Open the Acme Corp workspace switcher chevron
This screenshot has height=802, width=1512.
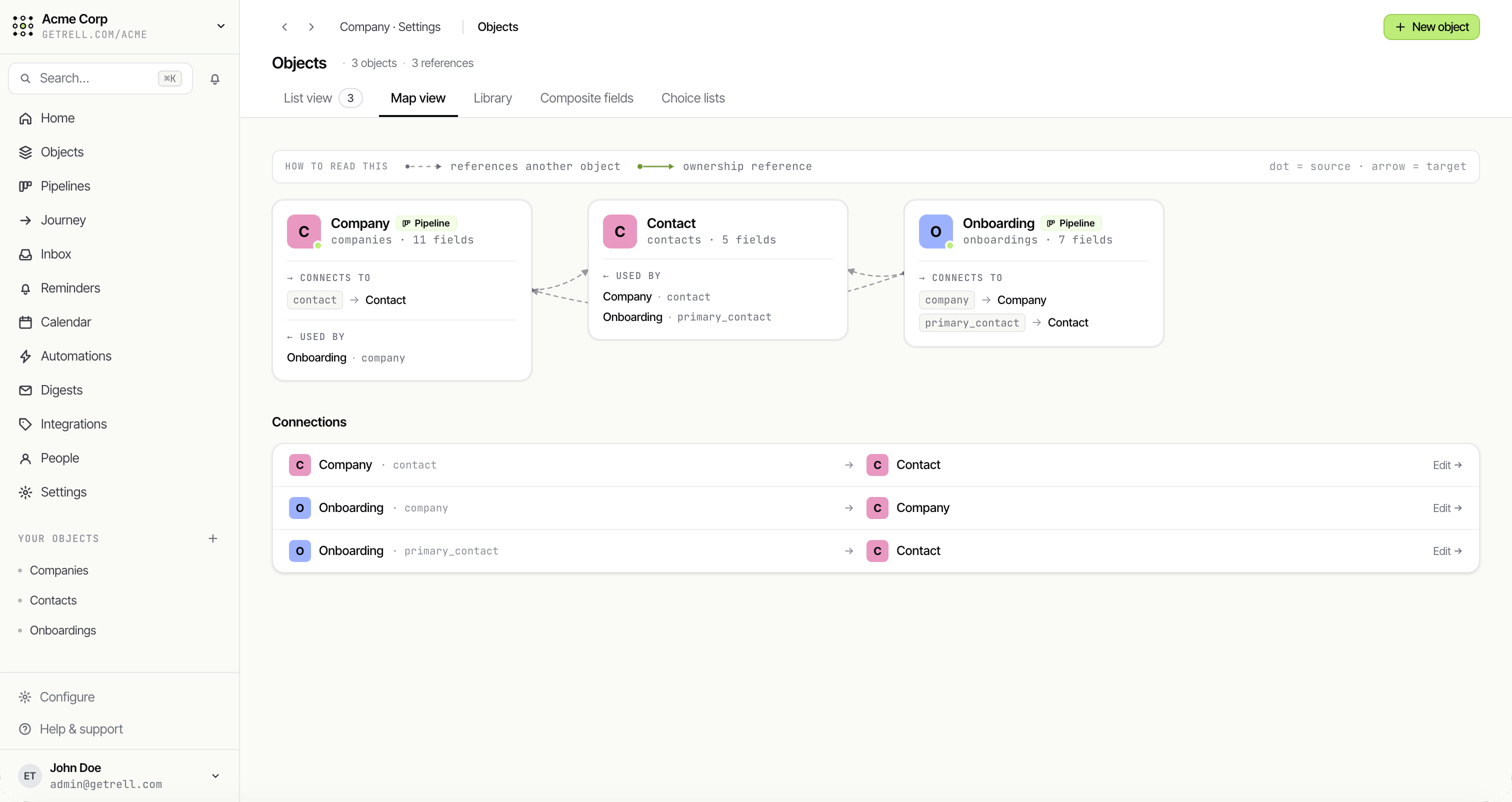[x=220, y=26]
